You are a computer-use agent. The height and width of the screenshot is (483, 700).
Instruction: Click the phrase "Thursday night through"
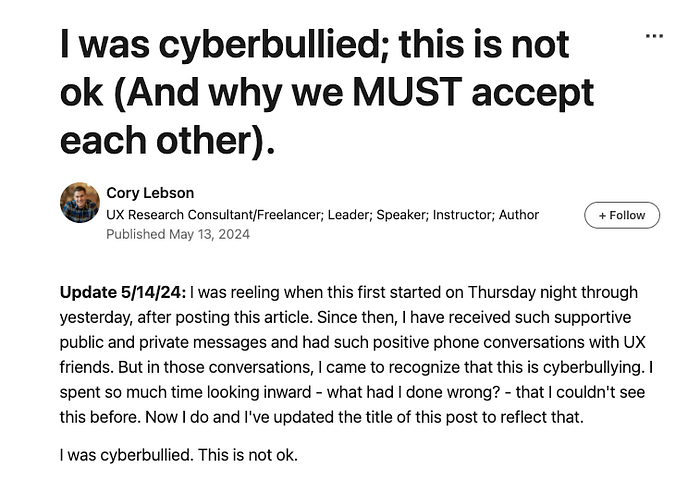[553, 292]
